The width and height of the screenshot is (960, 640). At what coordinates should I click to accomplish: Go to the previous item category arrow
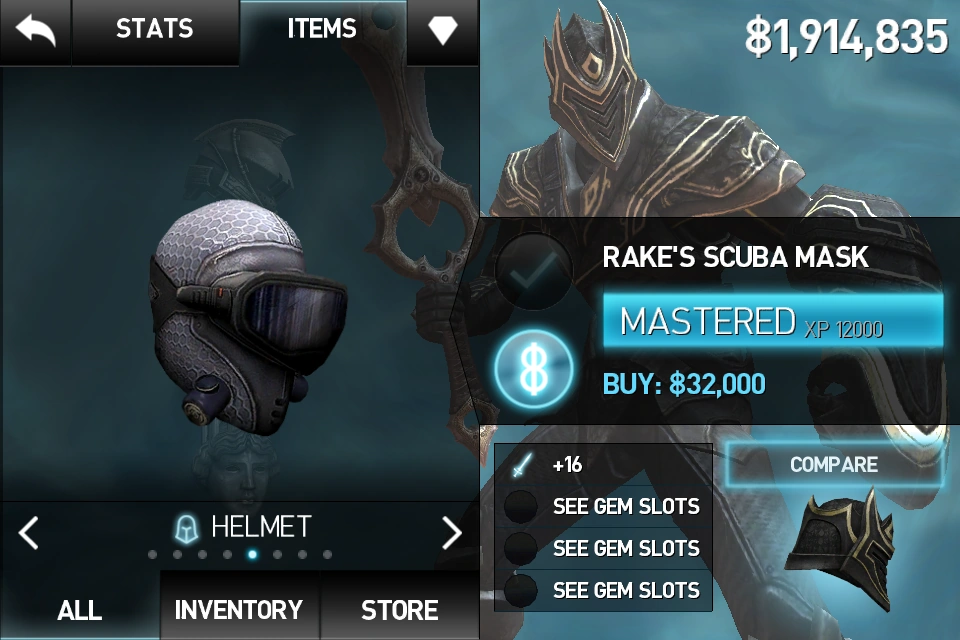coord(29,532)
